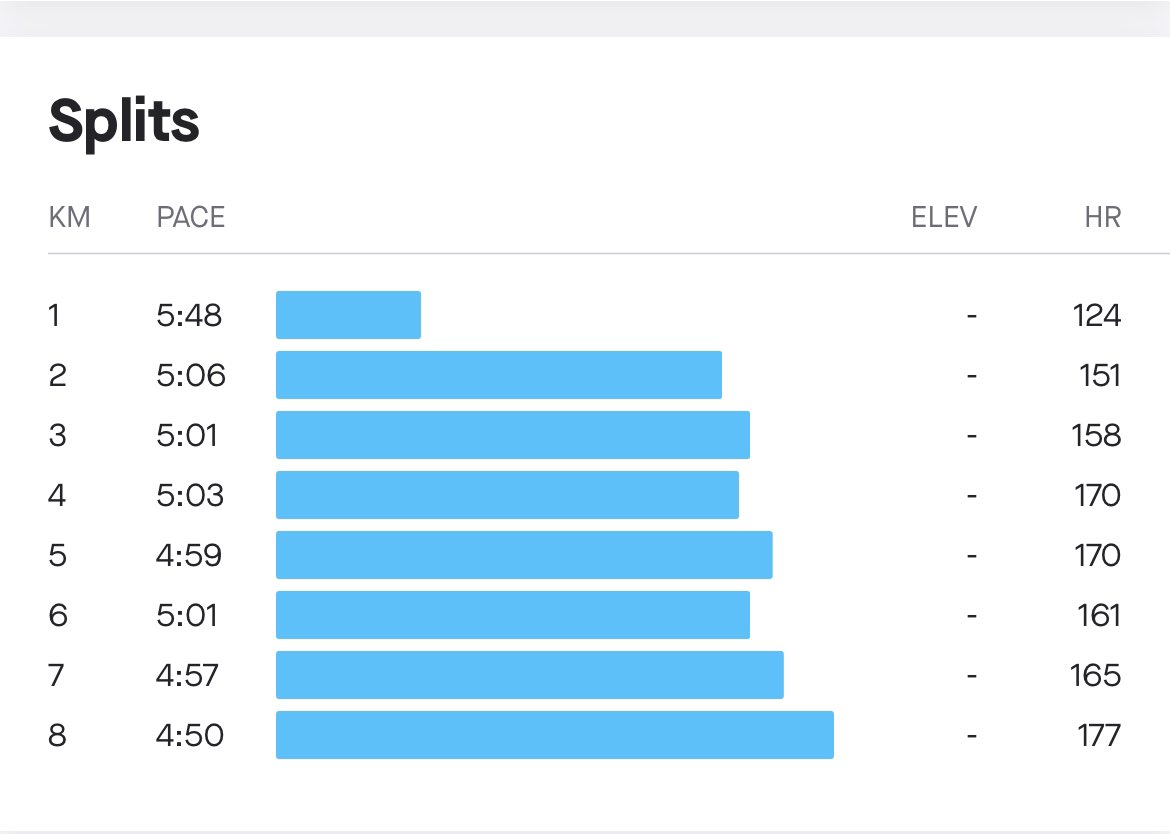Click the heart rate value 165

[x=1096, y=676]
